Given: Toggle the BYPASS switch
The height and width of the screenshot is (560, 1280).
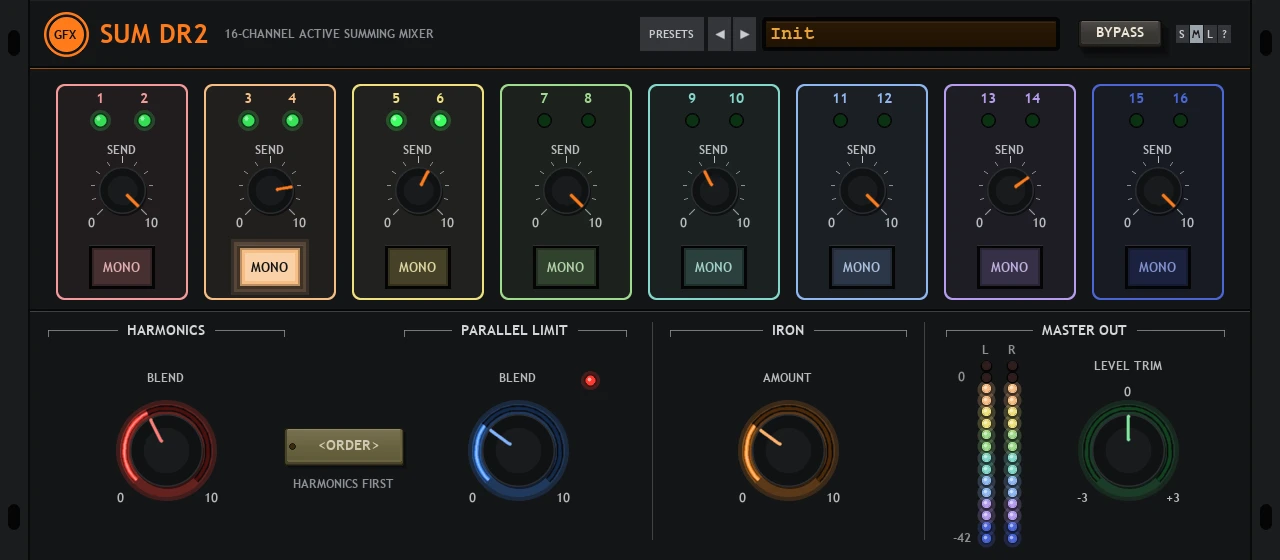Looking at the screenshot, I should click(1120, 33).
